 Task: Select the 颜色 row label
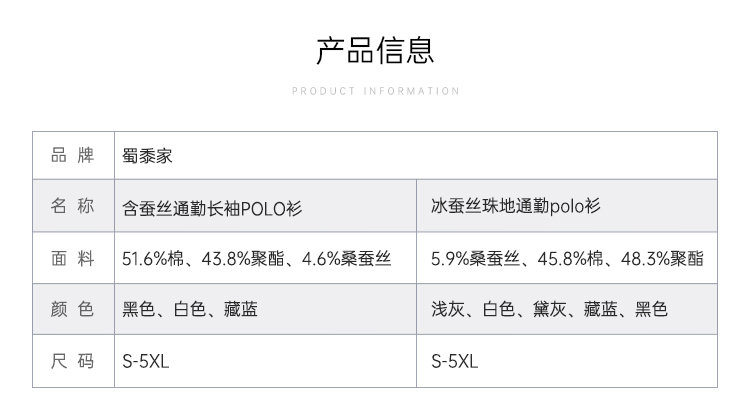point(72,310)
